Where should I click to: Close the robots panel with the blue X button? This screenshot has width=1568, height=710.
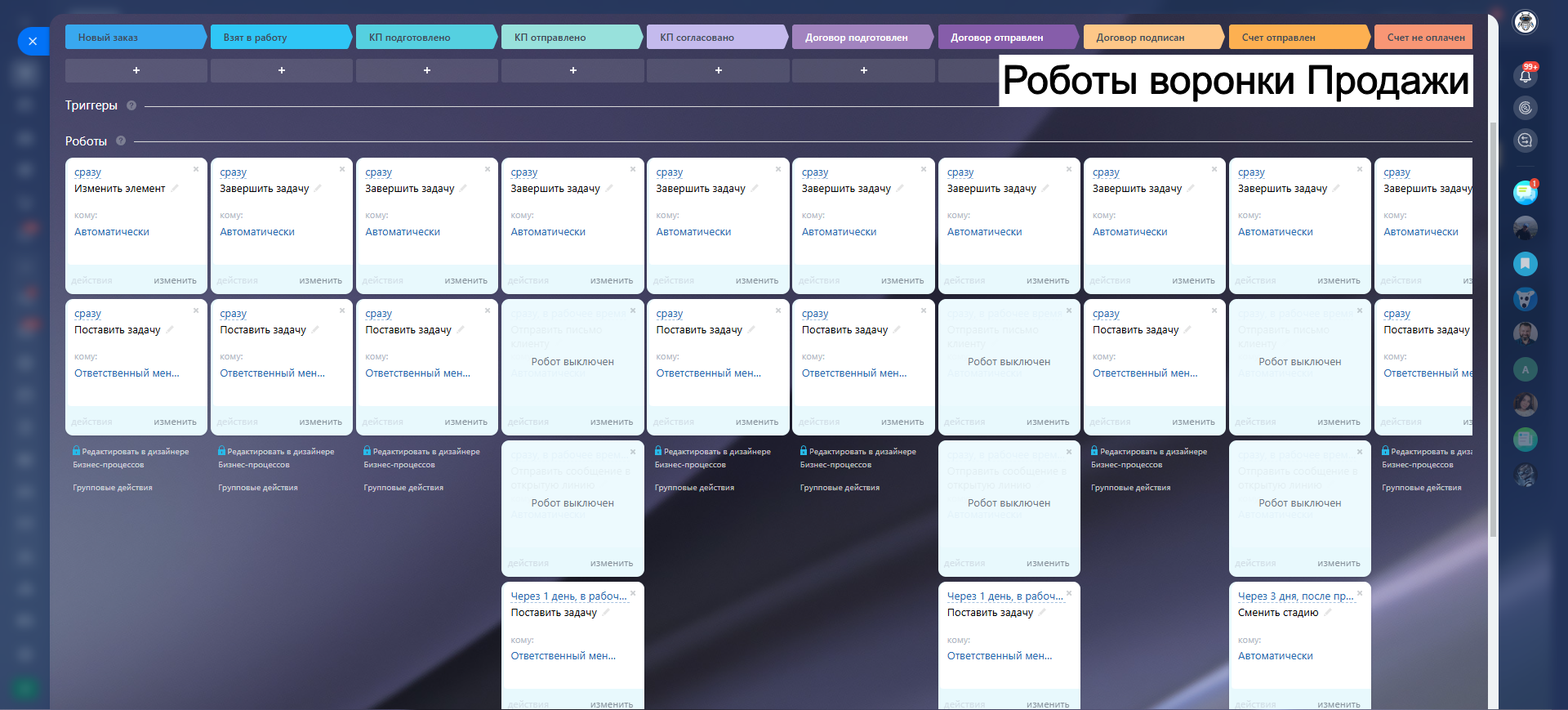click(x=33, y=41)
